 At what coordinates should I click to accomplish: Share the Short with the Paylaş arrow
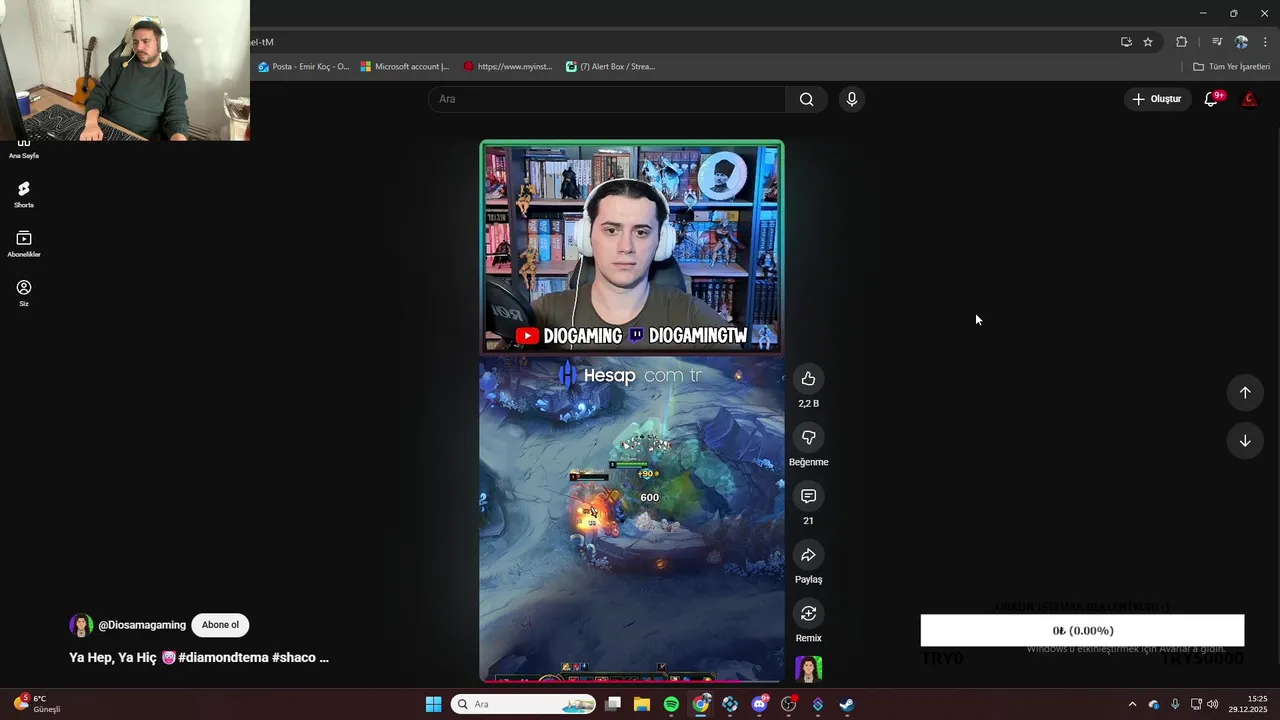(808, 555)
